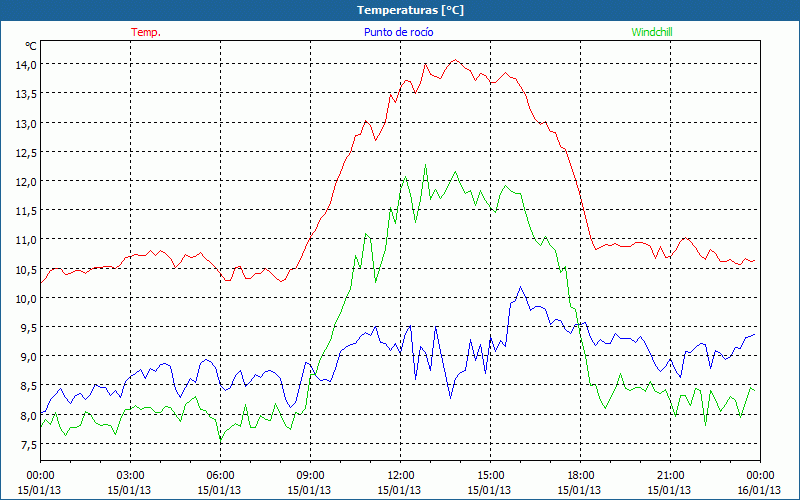
Task: Click the '13,0' y-axis value
Action: 26,123
